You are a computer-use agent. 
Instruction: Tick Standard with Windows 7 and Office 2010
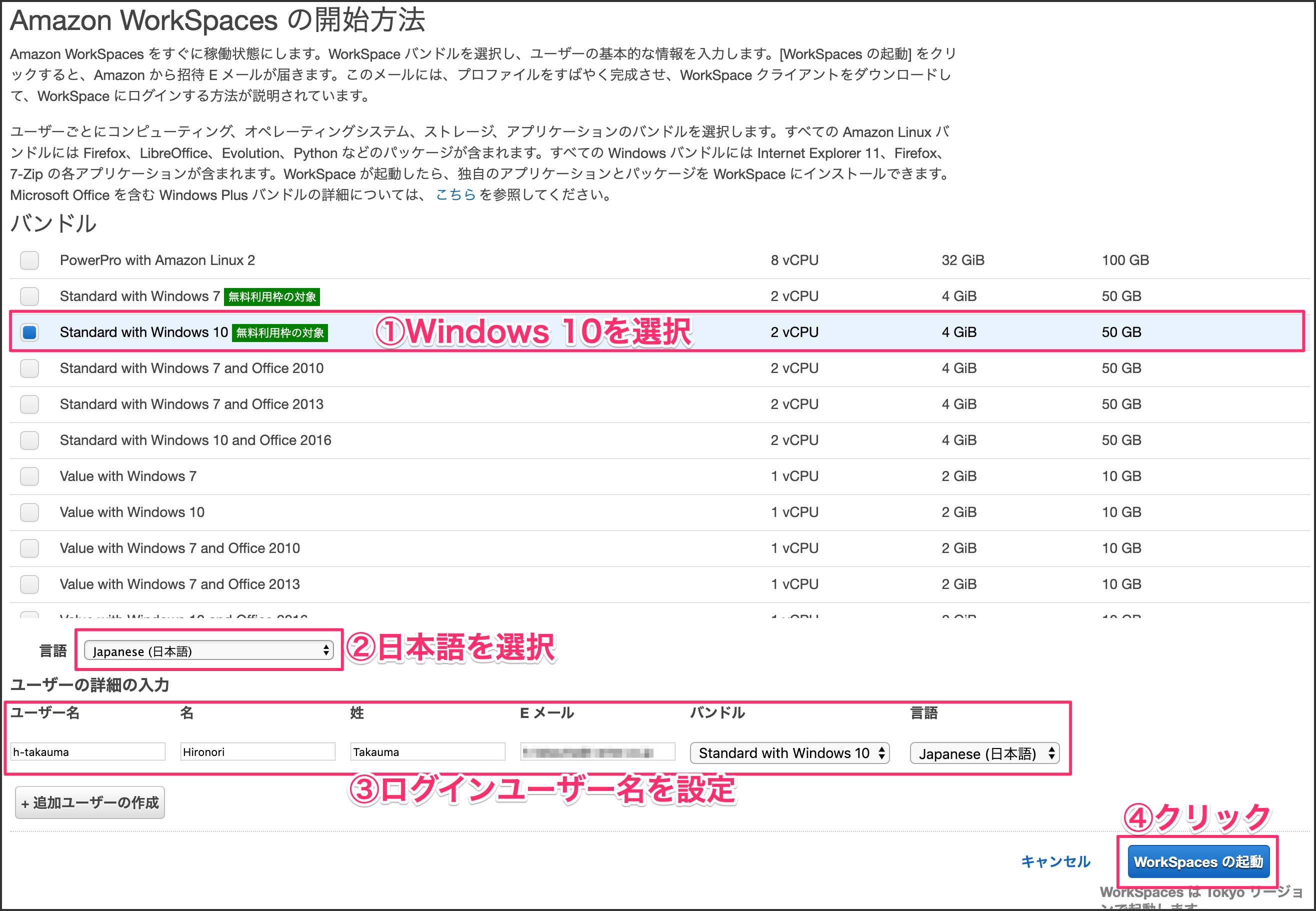(x=29, y=368)
